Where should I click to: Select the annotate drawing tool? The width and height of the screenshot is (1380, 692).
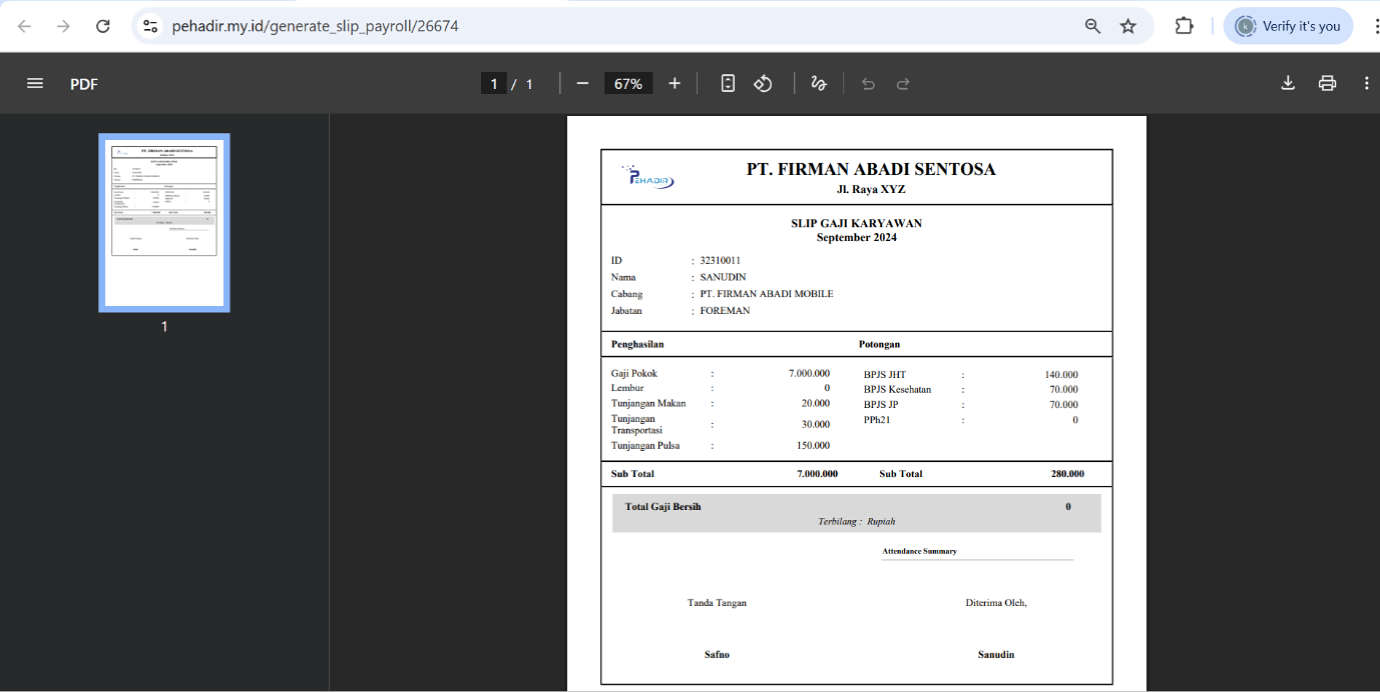[x=819, y=83]
